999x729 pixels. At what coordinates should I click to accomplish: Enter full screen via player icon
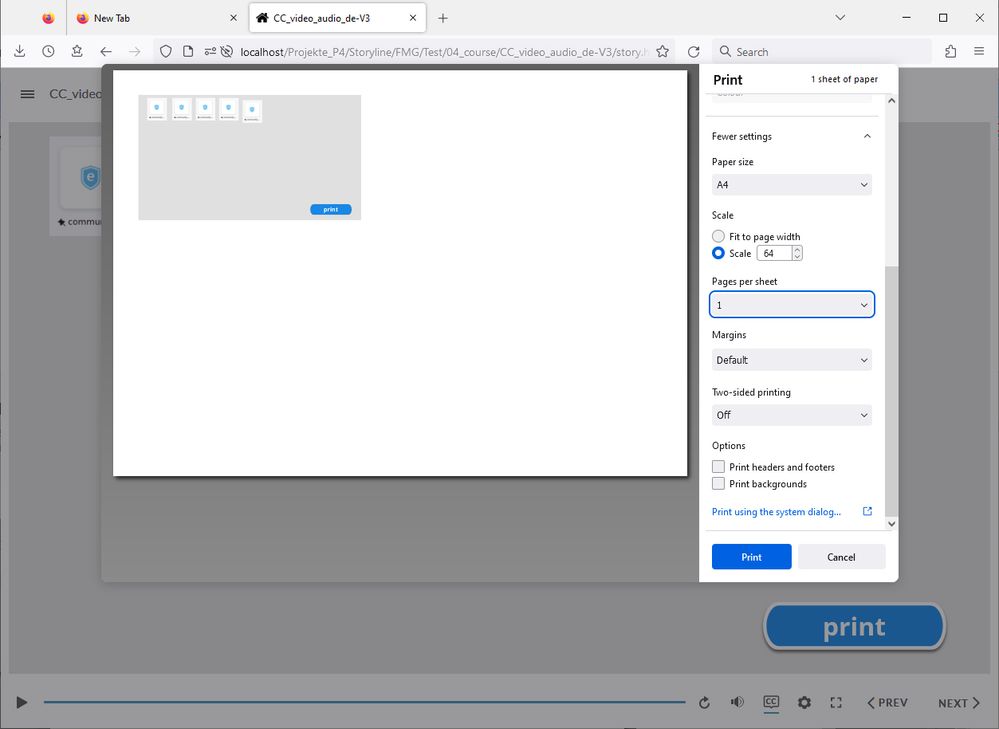(x=837, y=703)
